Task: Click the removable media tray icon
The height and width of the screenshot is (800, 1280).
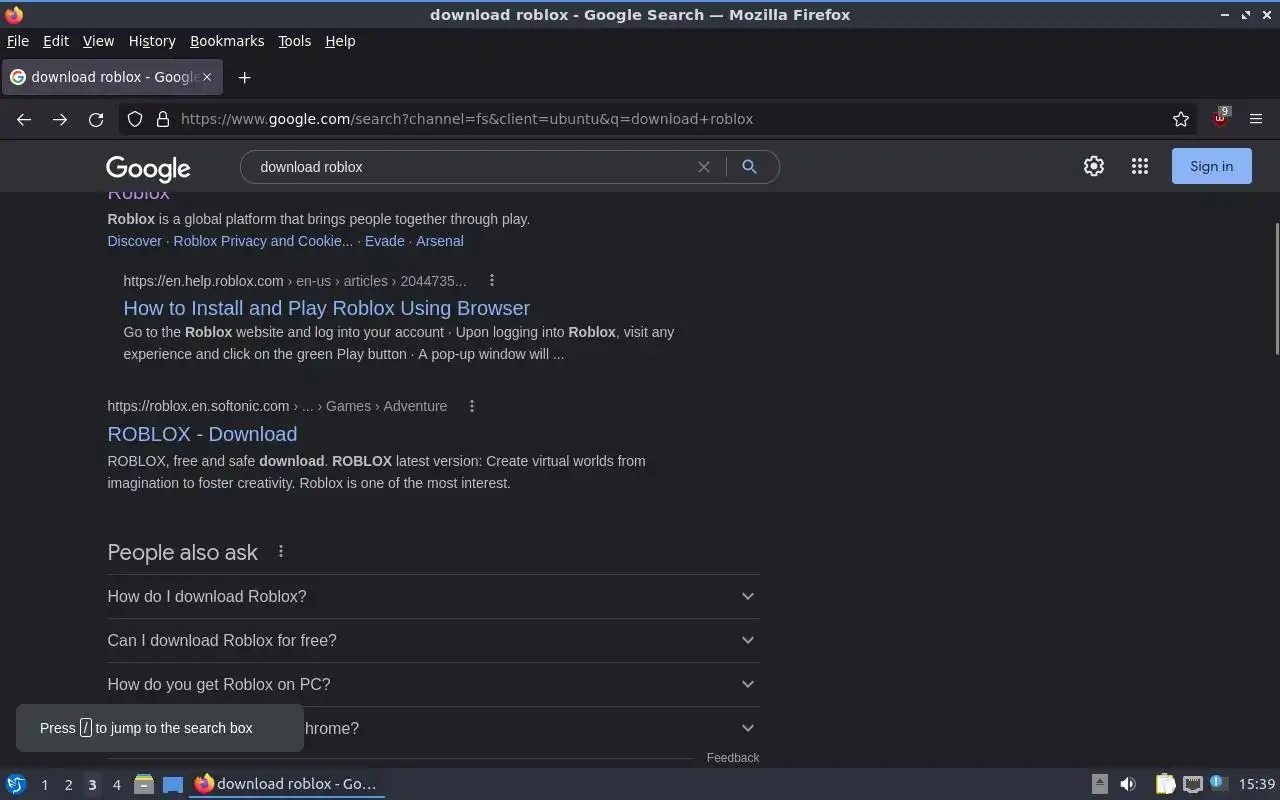Action: [1099, 784]
